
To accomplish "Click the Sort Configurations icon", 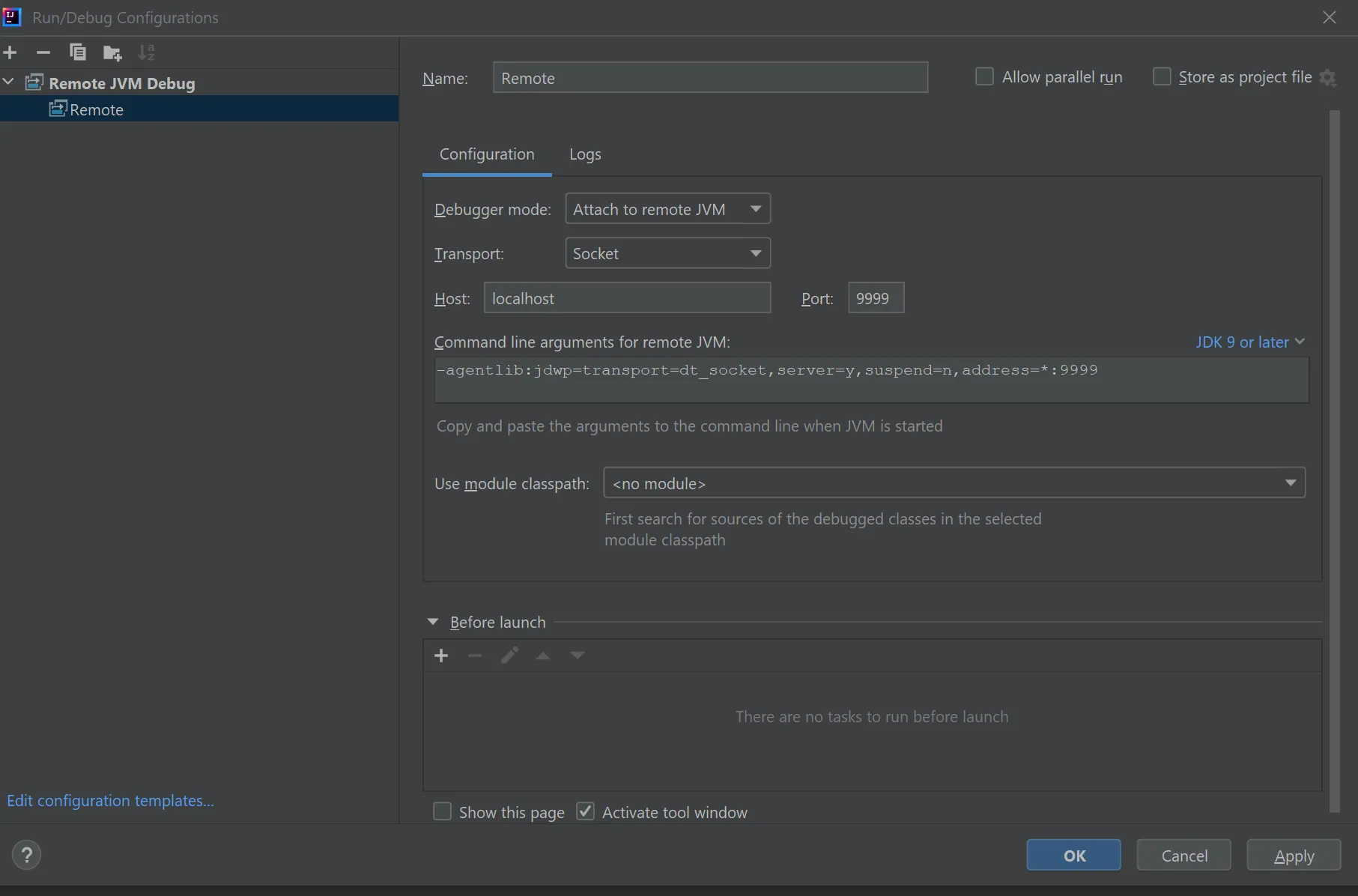I will [x=146, y=52].
